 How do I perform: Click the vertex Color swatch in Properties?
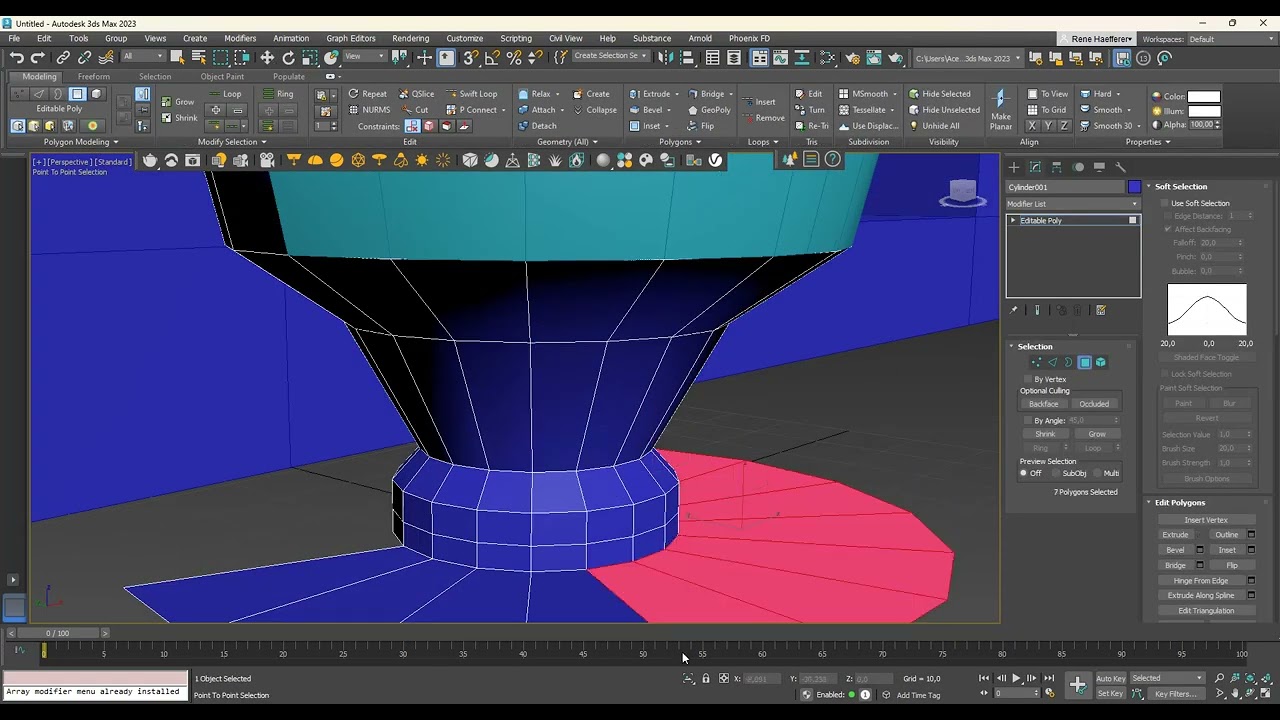click(1203, 97)
